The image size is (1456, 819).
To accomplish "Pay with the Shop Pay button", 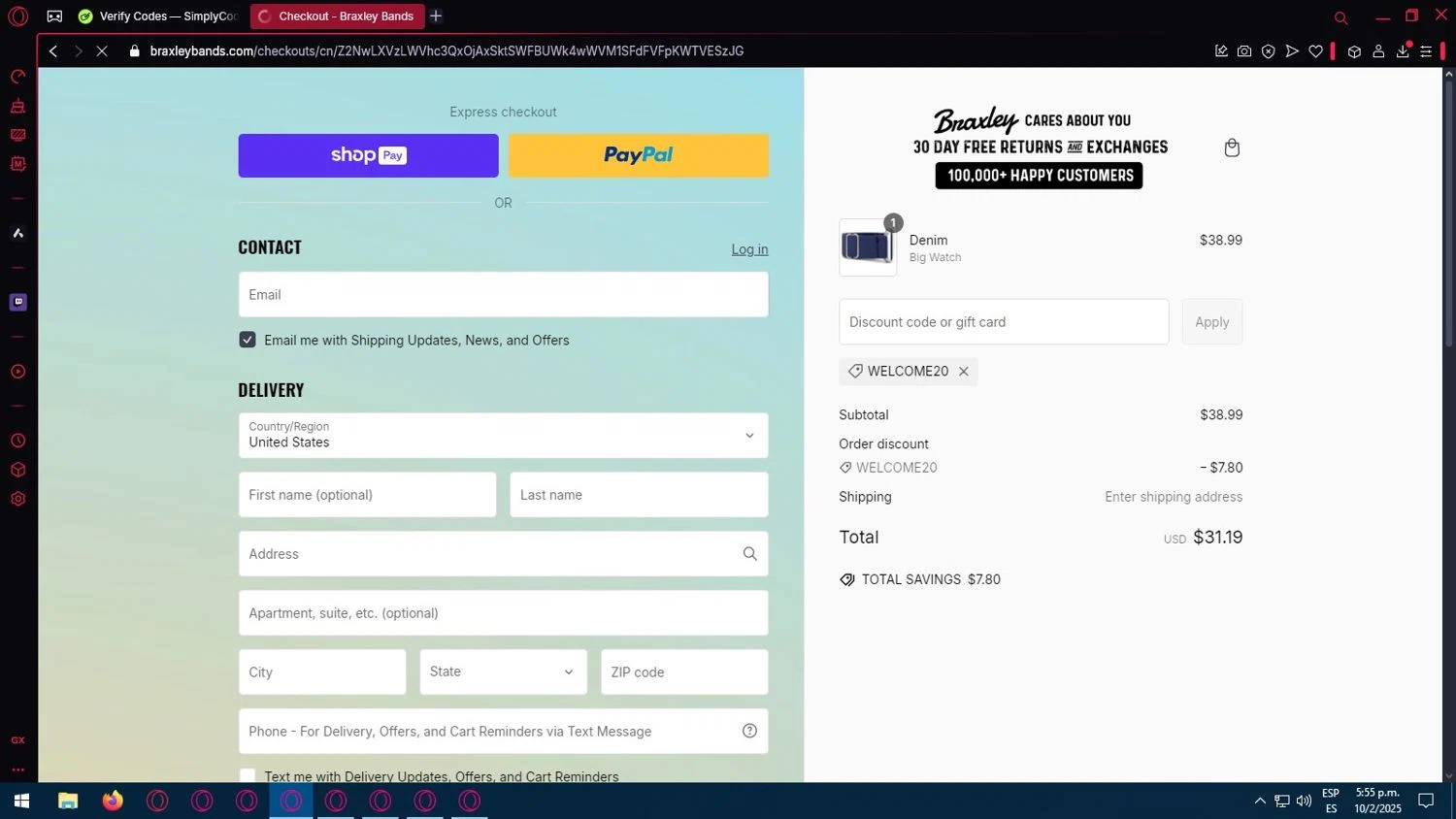I will pyautogui.click(x=368, y=155).
